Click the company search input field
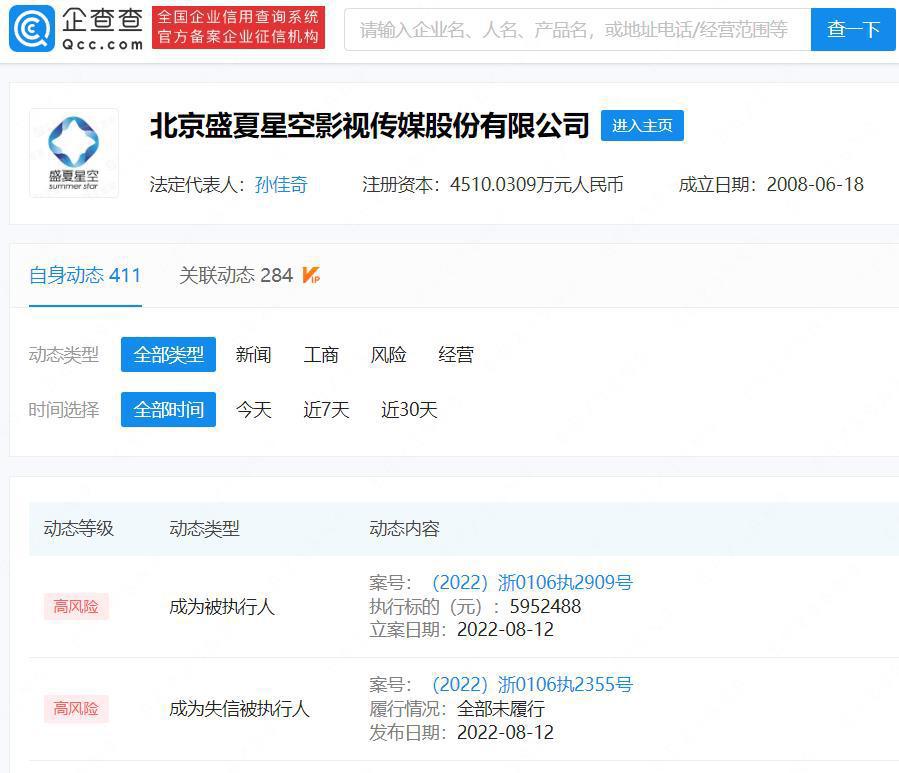This screenshot has width=899, height=773. click(576, 29)
